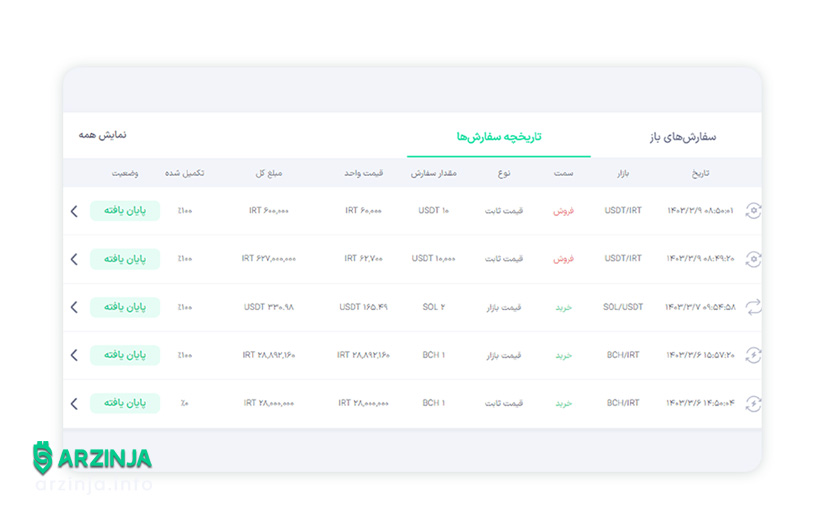Expand the IRT 600,000 order row chevron

click(x=74, y=211)
